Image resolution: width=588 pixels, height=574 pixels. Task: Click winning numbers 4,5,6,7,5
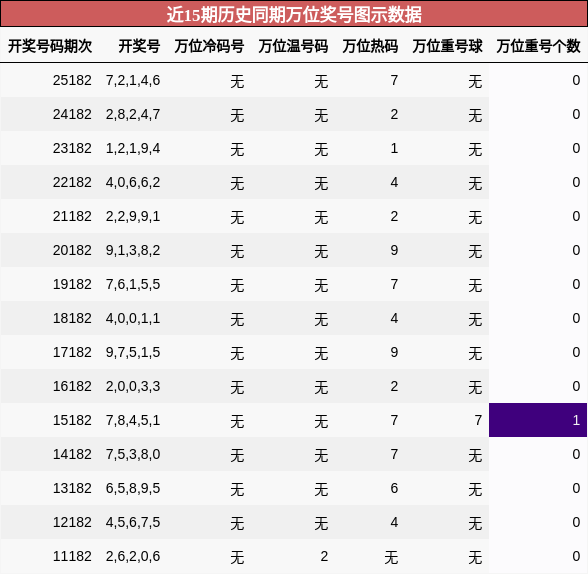(133, 522)
